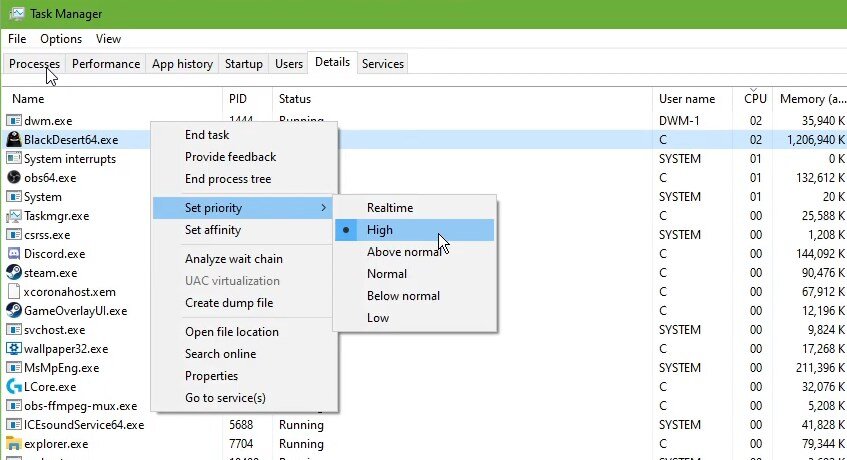Screen dimensions: 847x460
Task: Click the MsMpEng.exe icon
Action: tap(14, 368)
